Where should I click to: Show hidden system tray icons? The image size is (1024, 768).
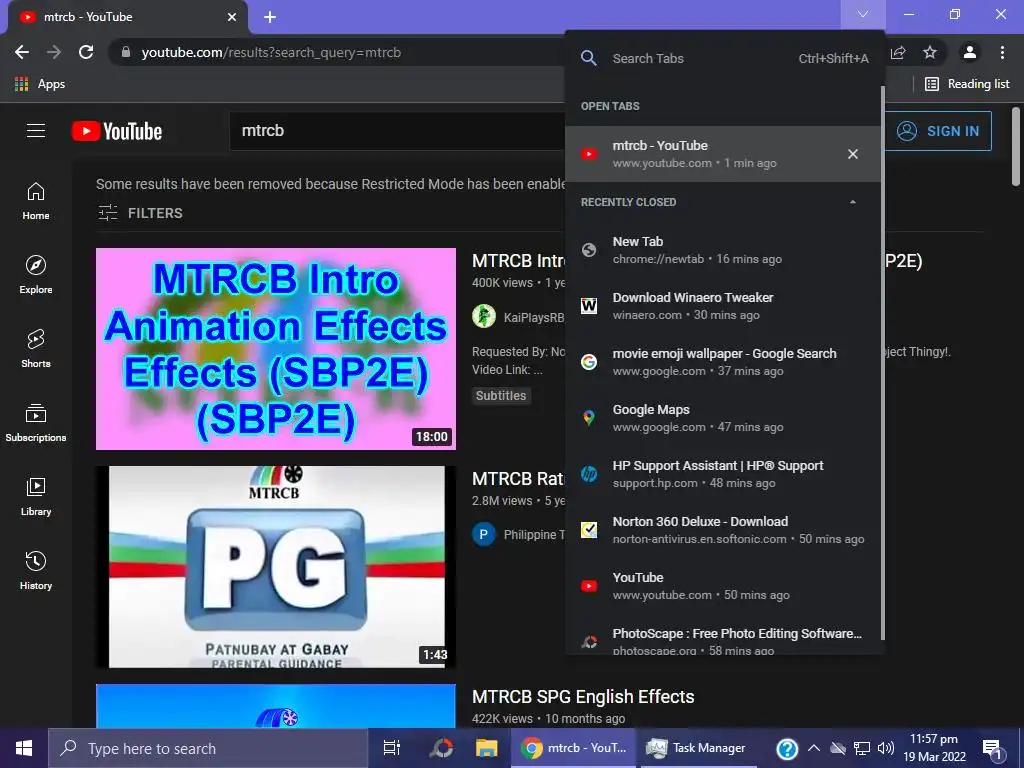coord(814,748)
